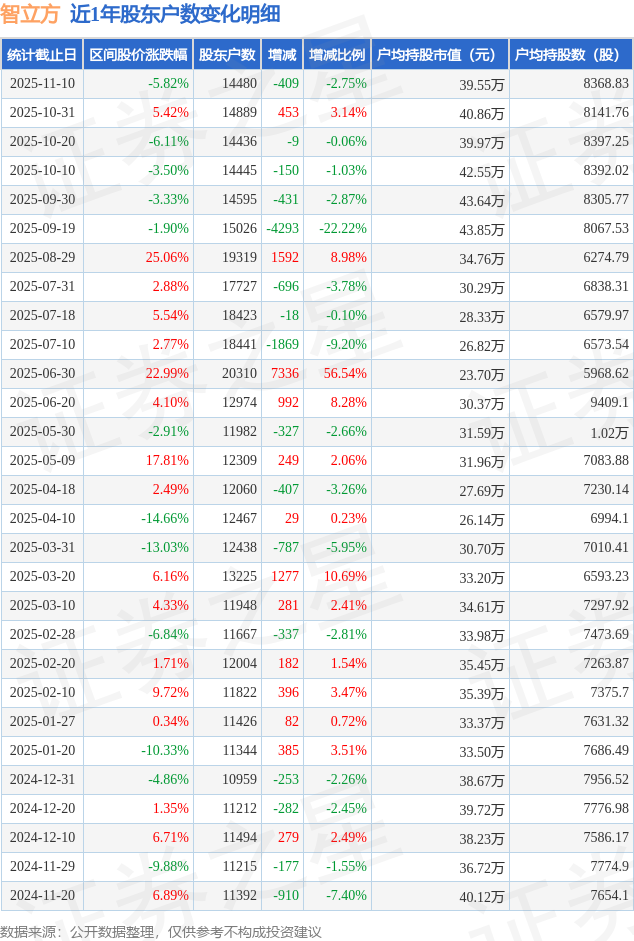Click the 数据来源 footer disclaimer text

pos(161,931)
